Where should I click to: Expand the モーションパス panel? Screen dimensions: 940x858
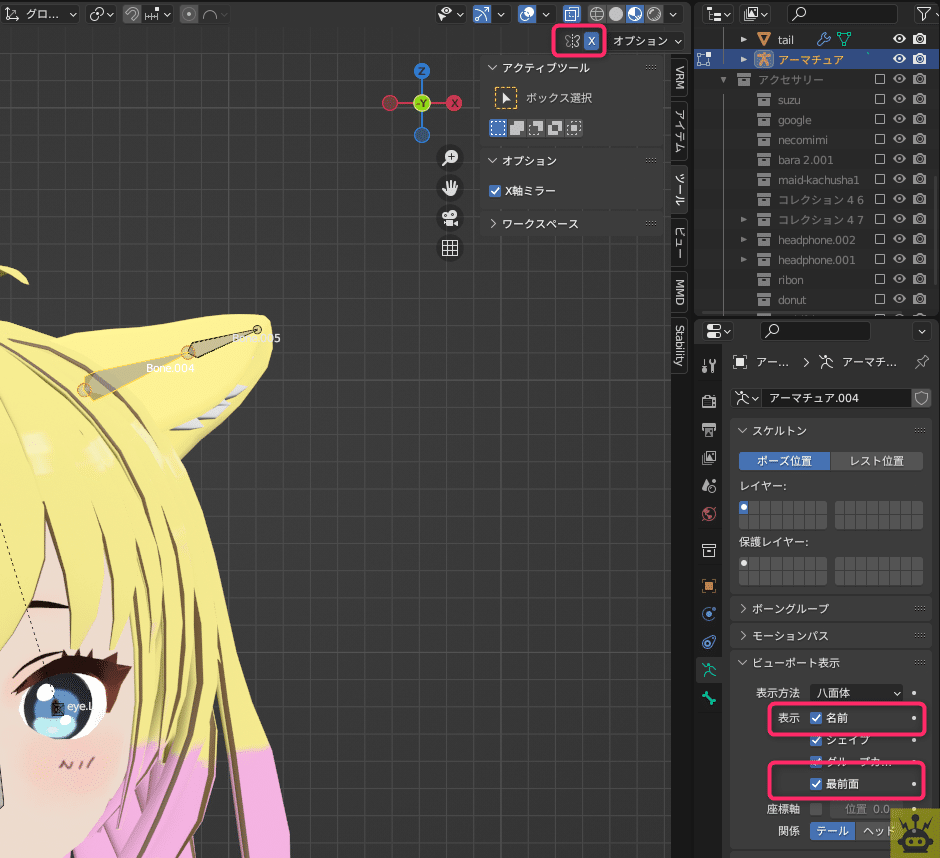(743, 636)
